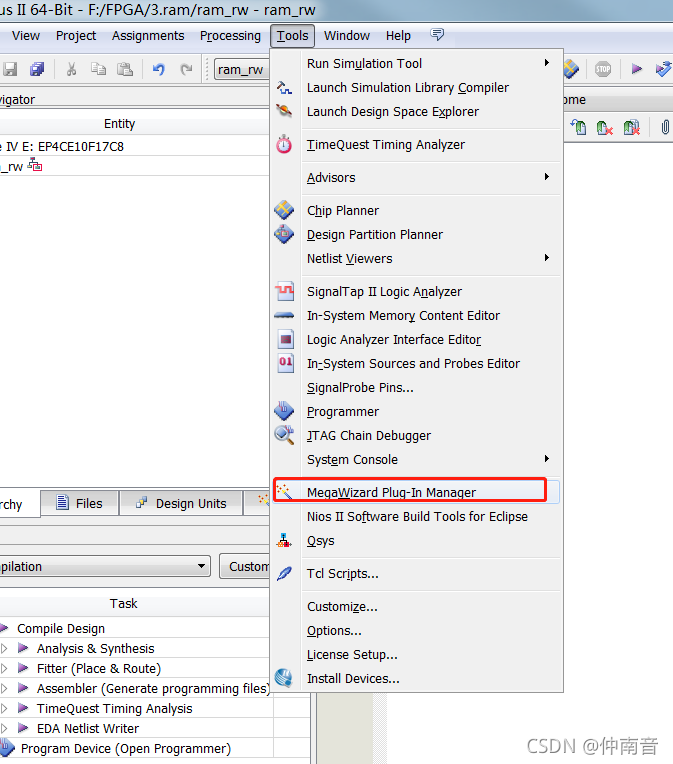
Task: Open TimeQuest Timing Analyzer entry
Action: tap(385, 145)
